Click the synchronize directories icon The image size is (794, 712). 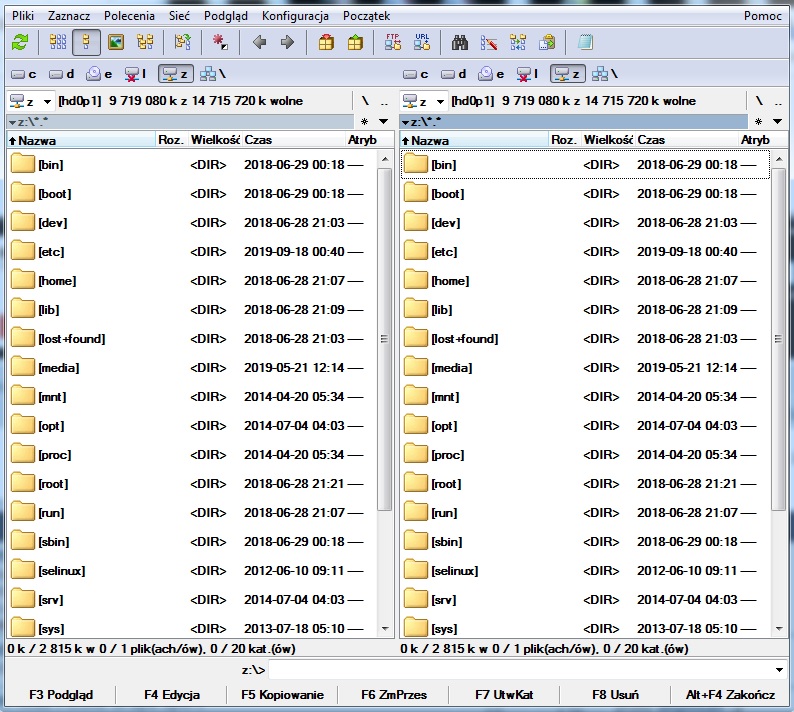click(518, 42)
